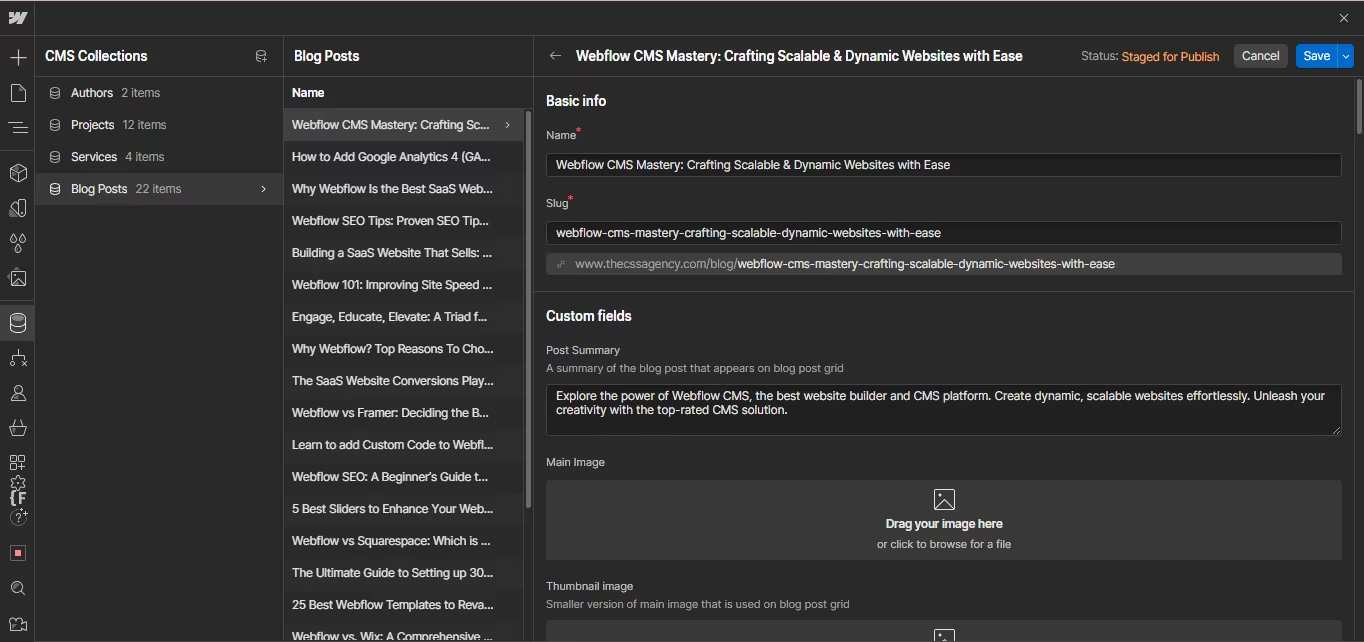Select the Blog Posts collection
Viewport: 1364px width, 642px height.
159,189
